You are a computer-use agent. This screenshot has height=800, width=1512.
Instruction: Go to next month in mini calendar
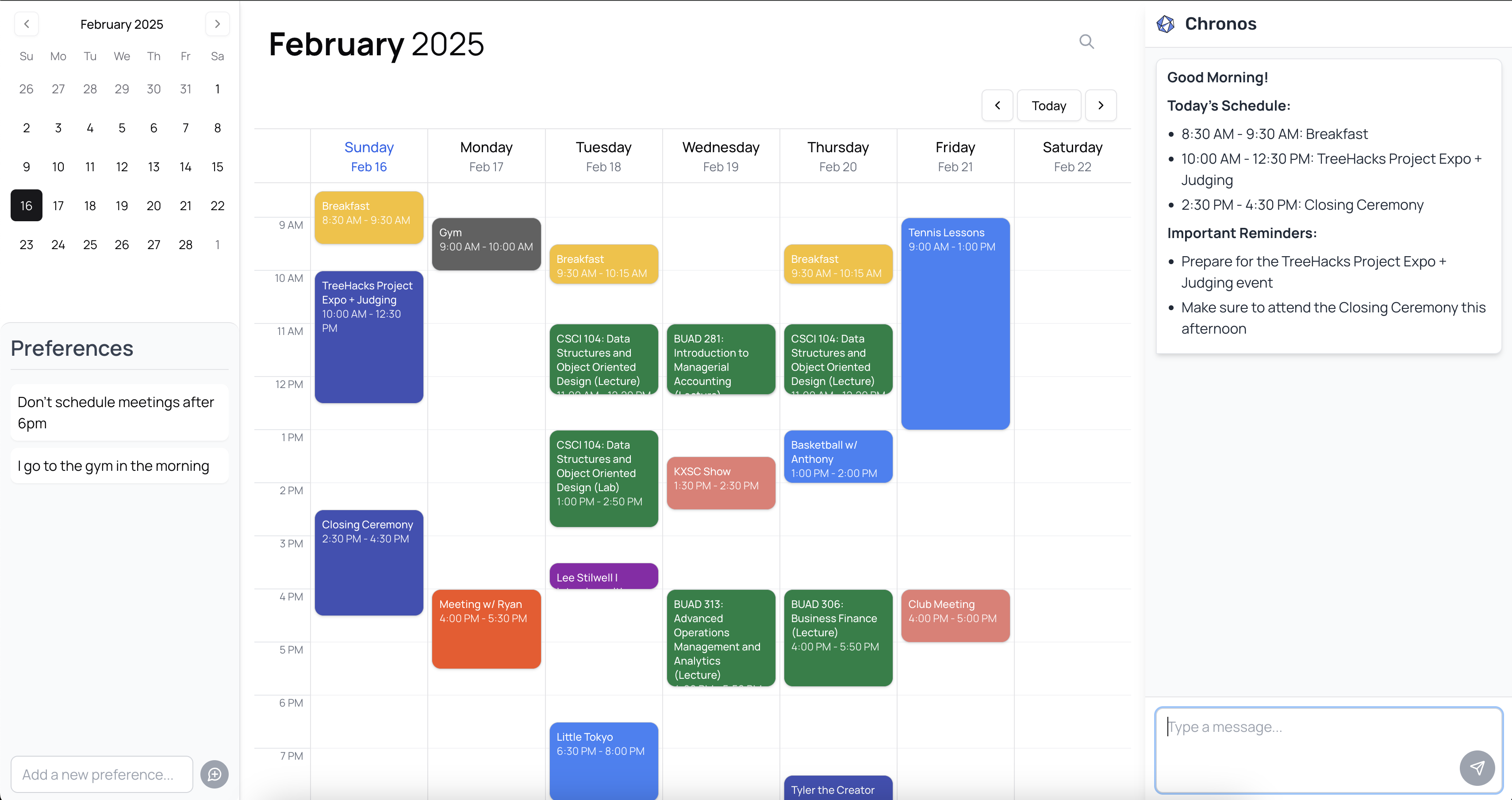217,24
